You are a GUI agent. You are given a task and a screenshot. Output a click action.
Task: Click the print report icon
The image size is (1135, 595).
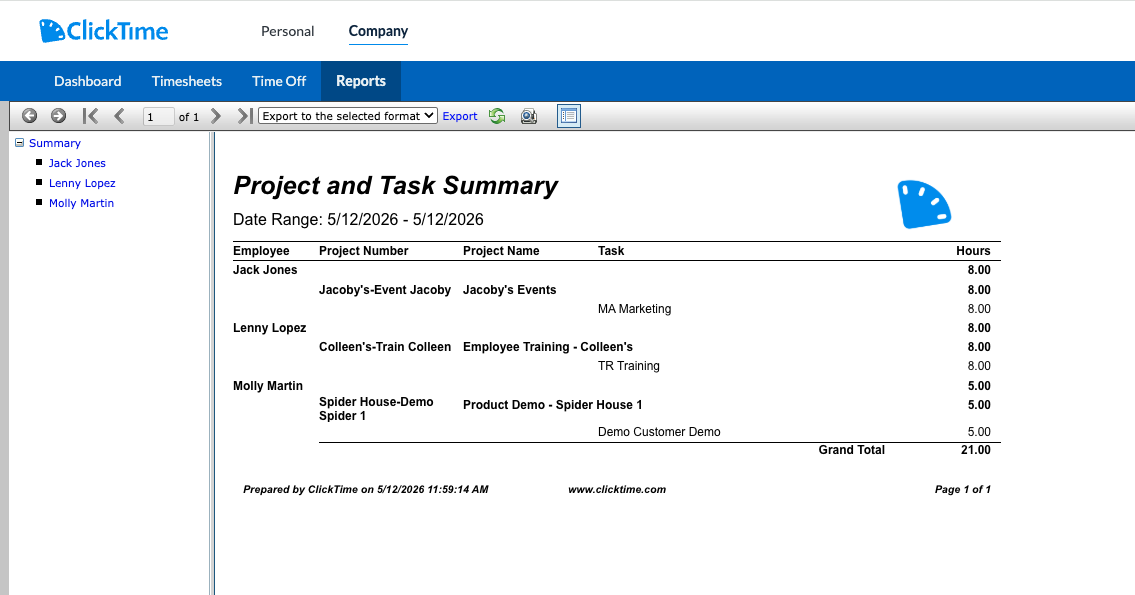click(529, 116)
